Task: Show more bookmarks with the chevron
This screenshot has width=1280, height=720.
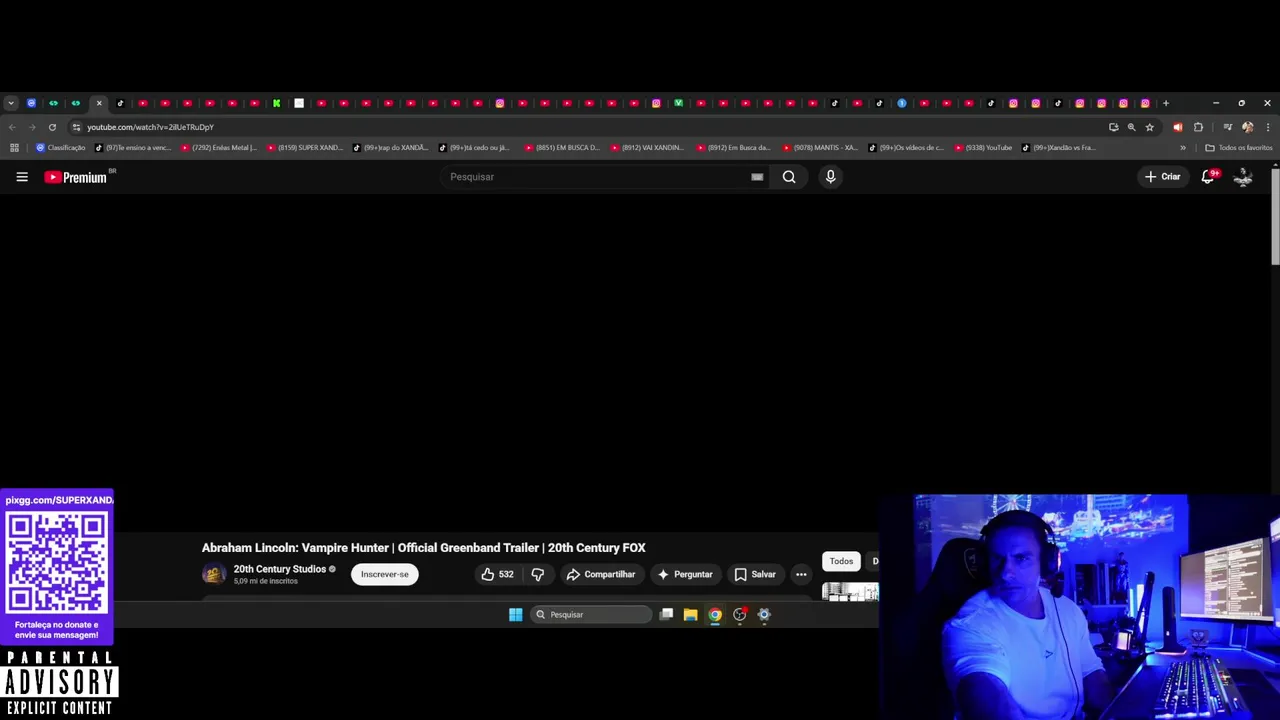Action: [x=1183, y=148]
